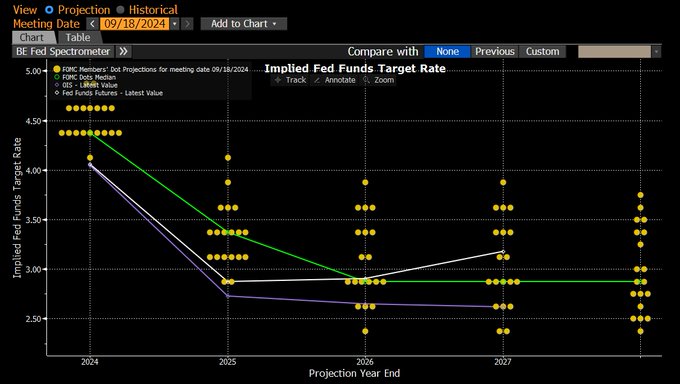680x384 pixels.
Task: Go to next meeting date arrow
Action: pos(187,24)
